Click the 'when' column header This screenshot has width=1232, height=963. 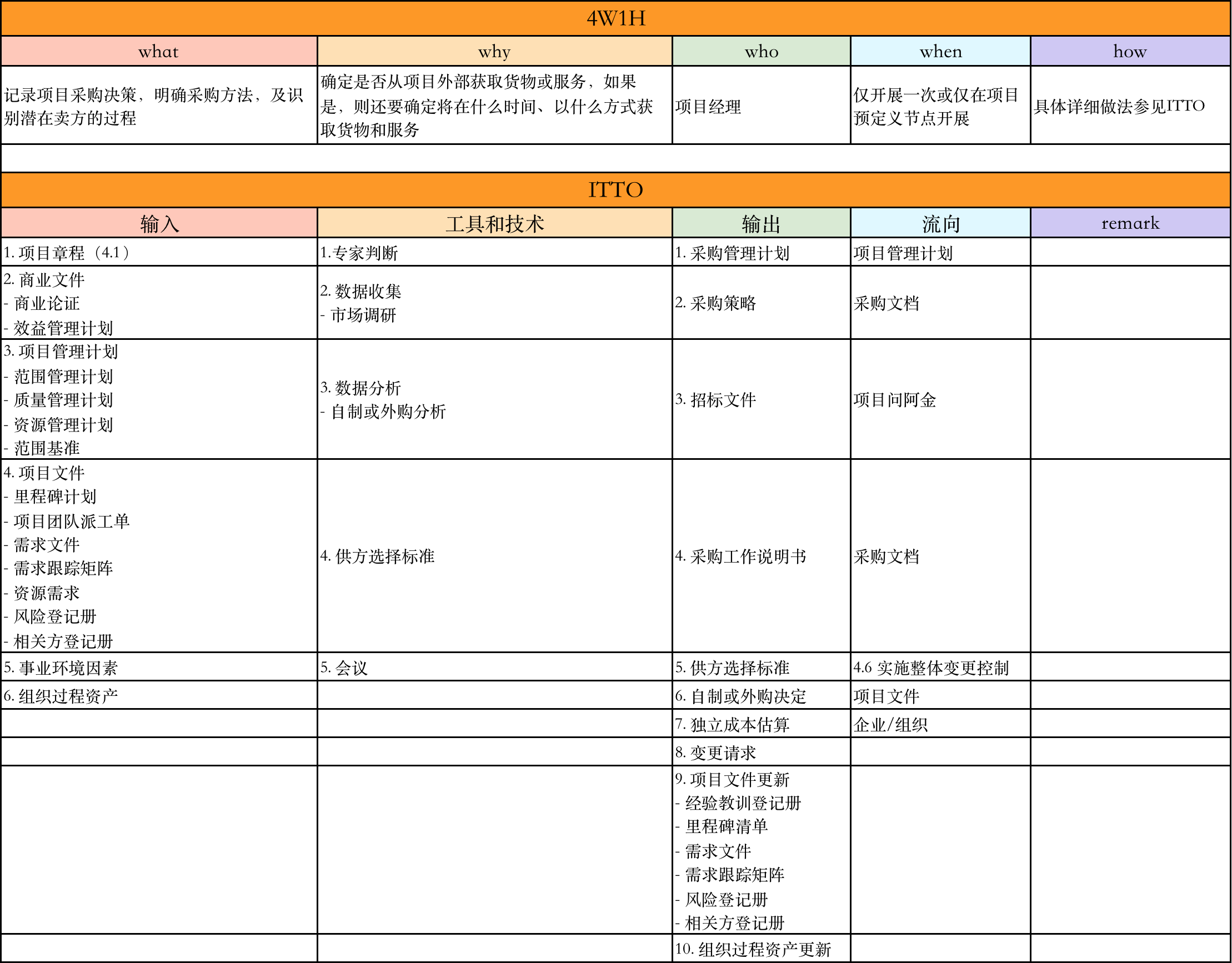point(941,51)
